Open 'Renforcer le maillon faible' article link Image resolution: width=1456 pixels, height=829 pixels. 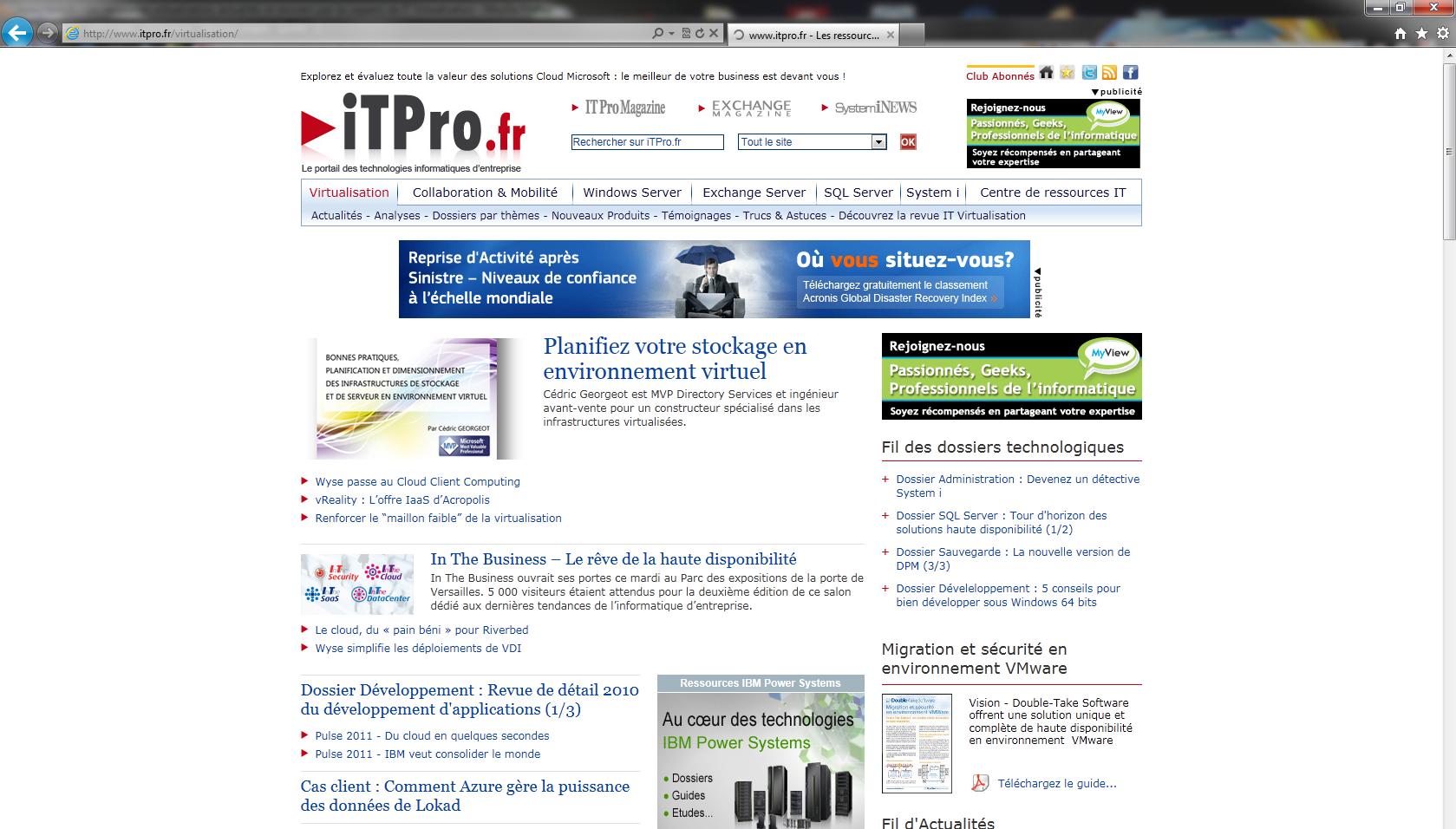[x=438, y=519]
